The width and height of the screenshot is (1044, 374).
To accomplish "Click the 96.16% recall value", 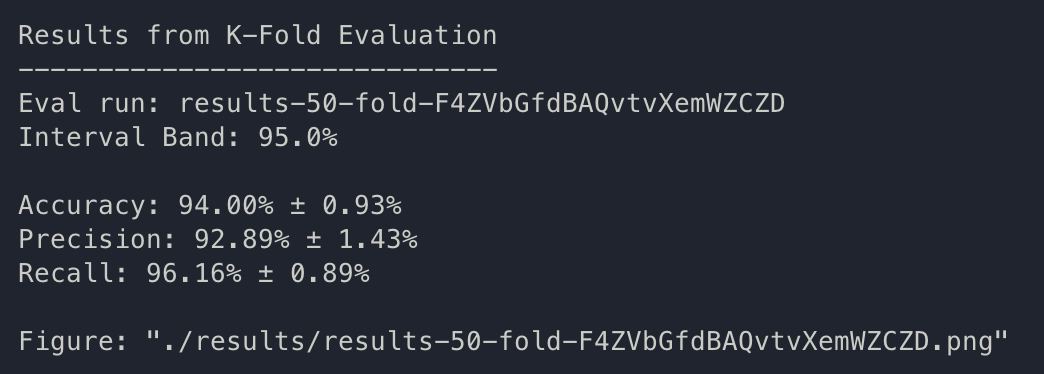I will 194,273.
